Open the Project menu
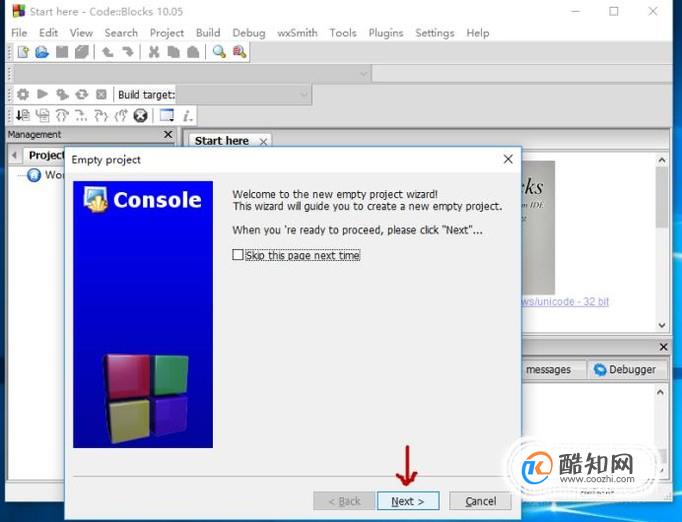Screen dimensions: 682x522 (x=167, y=33)
